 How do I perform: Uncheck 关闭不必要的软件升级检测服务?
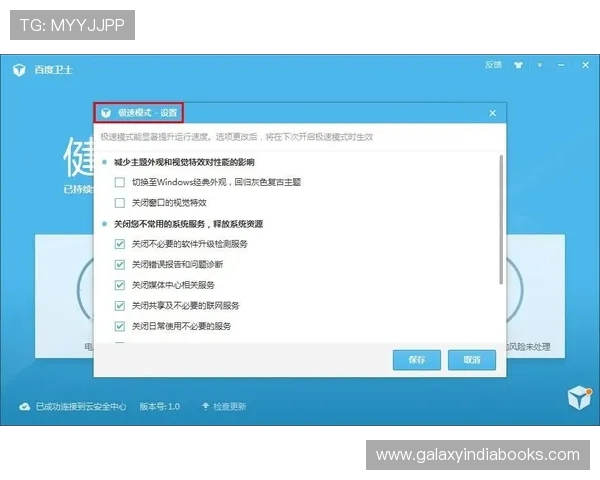pyautogui.click(x=120, y=244)
